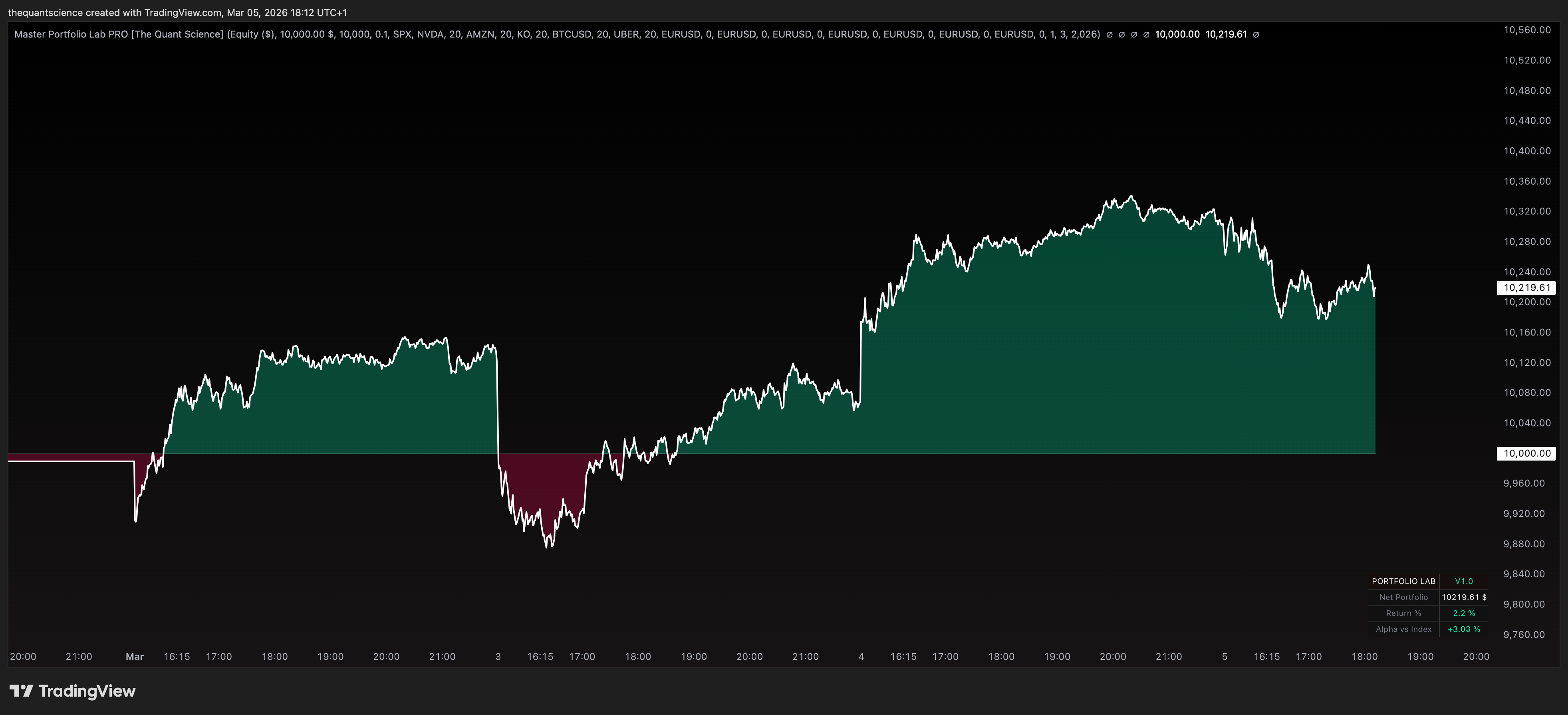Click the TradingView logo at the bottom
The image size is (1568, 715).
coord(72,691)
